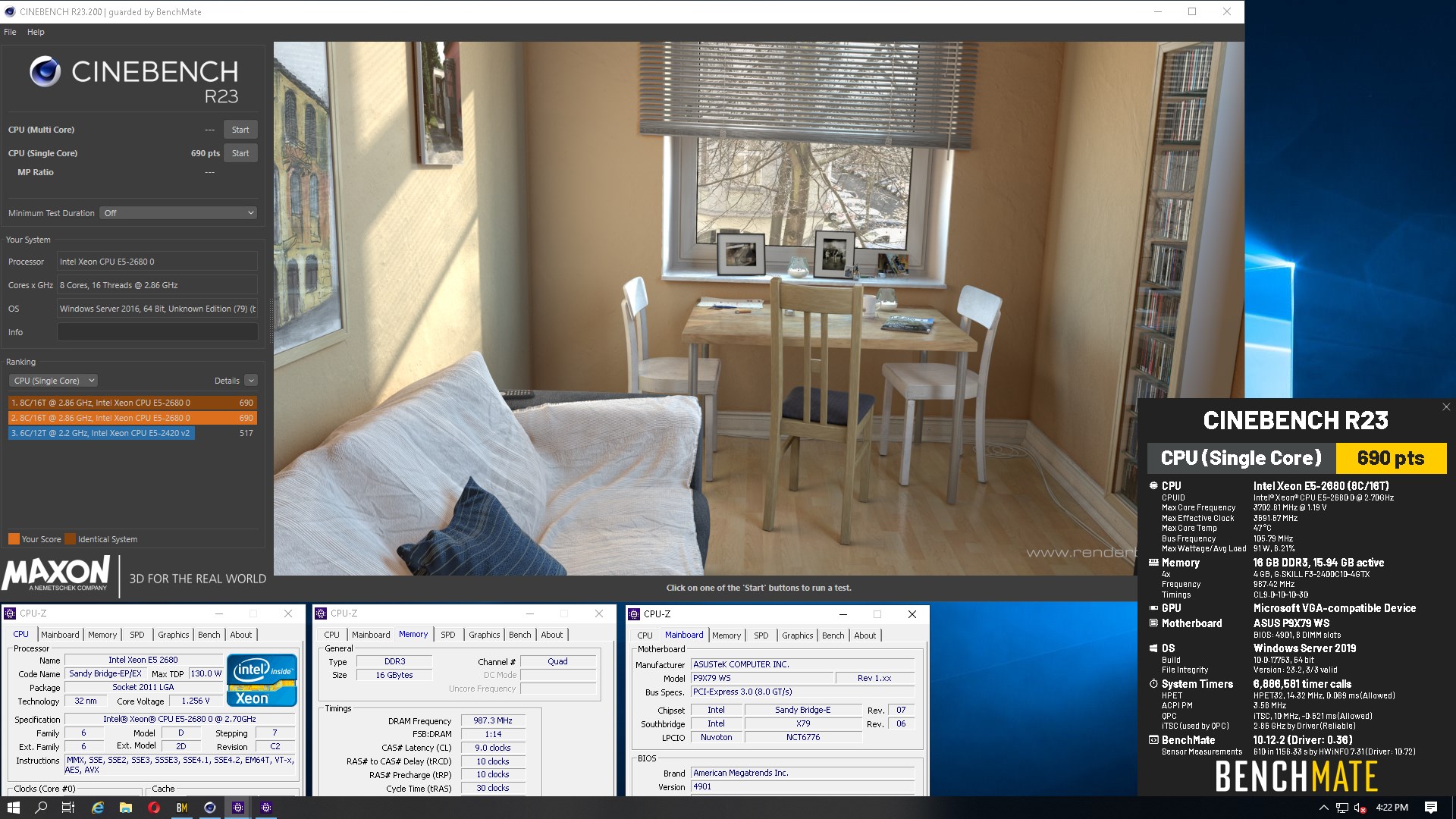This screenshot has height=819, width=1456.
Task: Open the CPU (Single Core) ranking dropdown
Action: coord(53,381)
